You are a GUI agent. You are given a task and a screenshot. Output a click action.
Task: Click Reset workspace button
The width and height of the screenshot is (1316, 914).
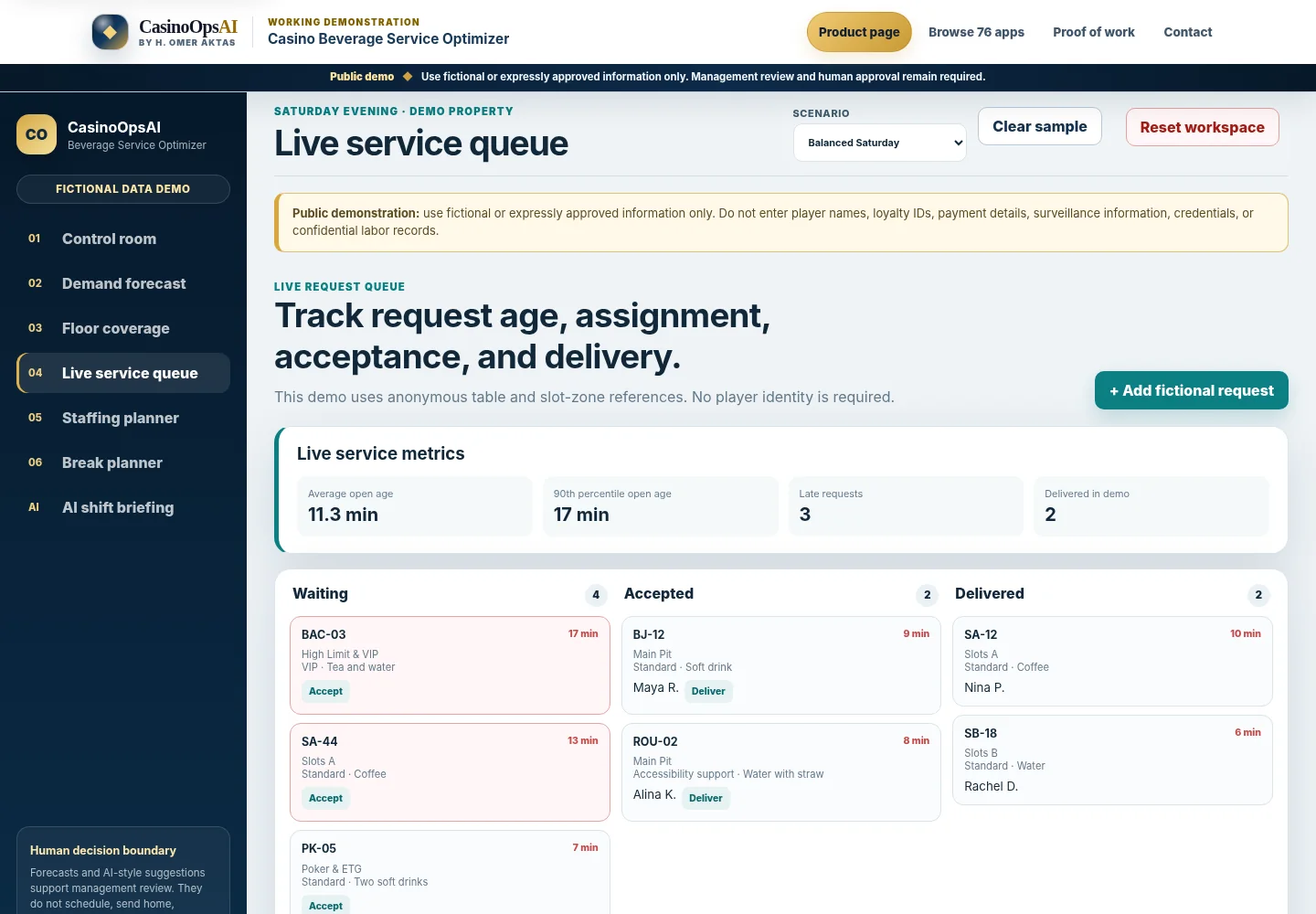point(1203,127)
